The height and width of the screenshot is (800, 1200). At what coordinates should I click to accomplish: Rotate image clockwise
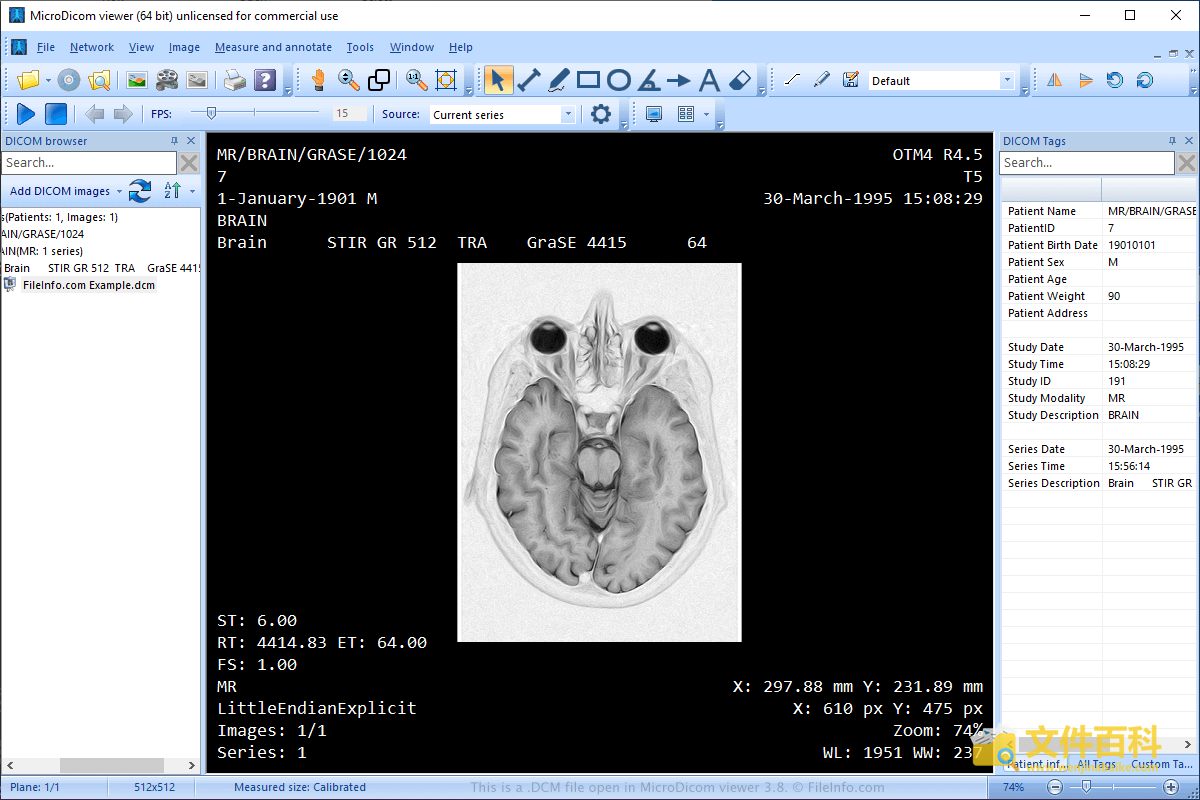click(x=1145, y=80)
